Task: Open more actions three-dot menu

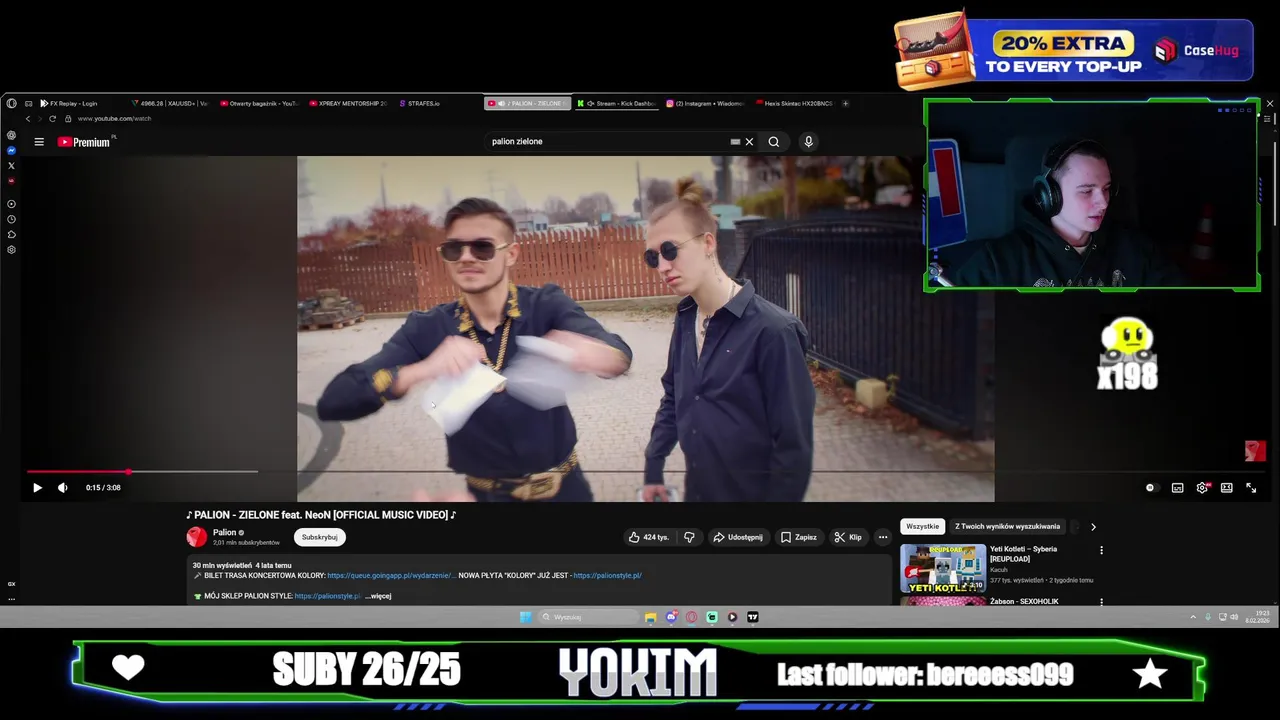Action: [882, 537]
